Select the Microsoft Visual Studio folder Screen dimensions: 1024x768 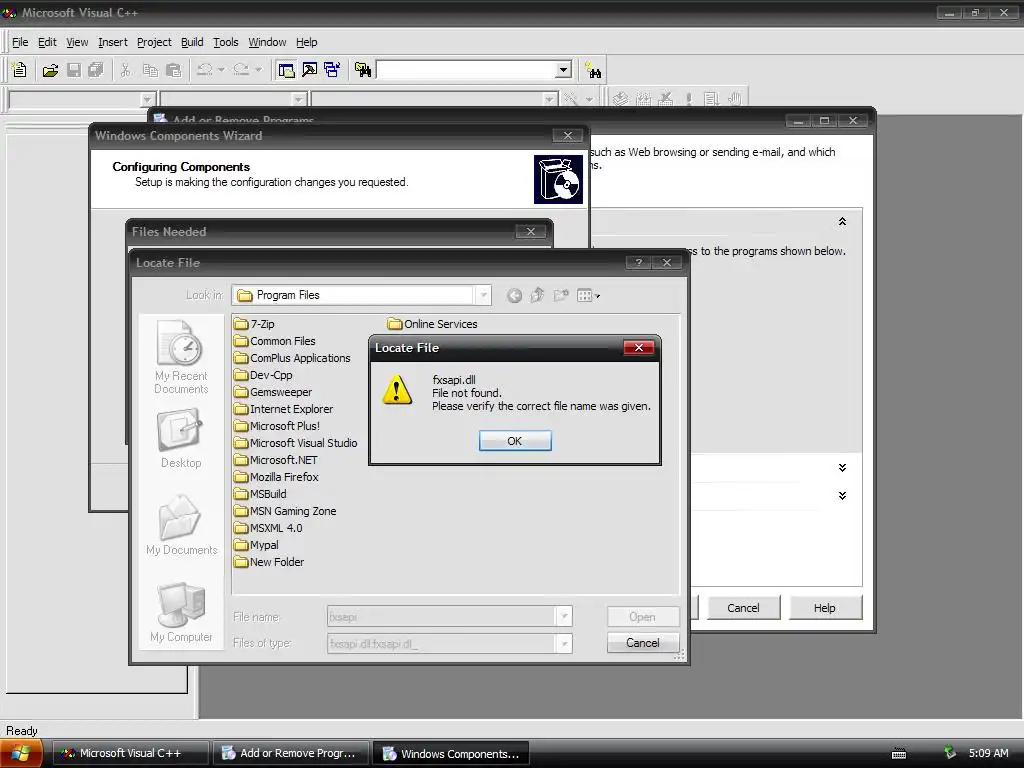[x=296, y=443]
